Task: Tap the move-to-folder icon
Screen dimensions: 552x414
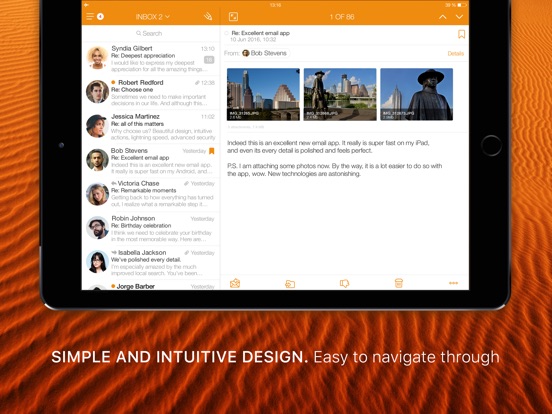Action: point(290,284)
